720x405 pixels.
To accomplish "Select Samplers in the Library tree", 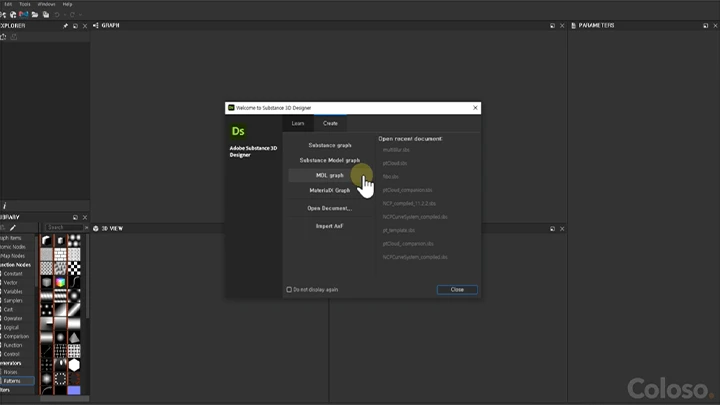I will (x=13, y=301).
